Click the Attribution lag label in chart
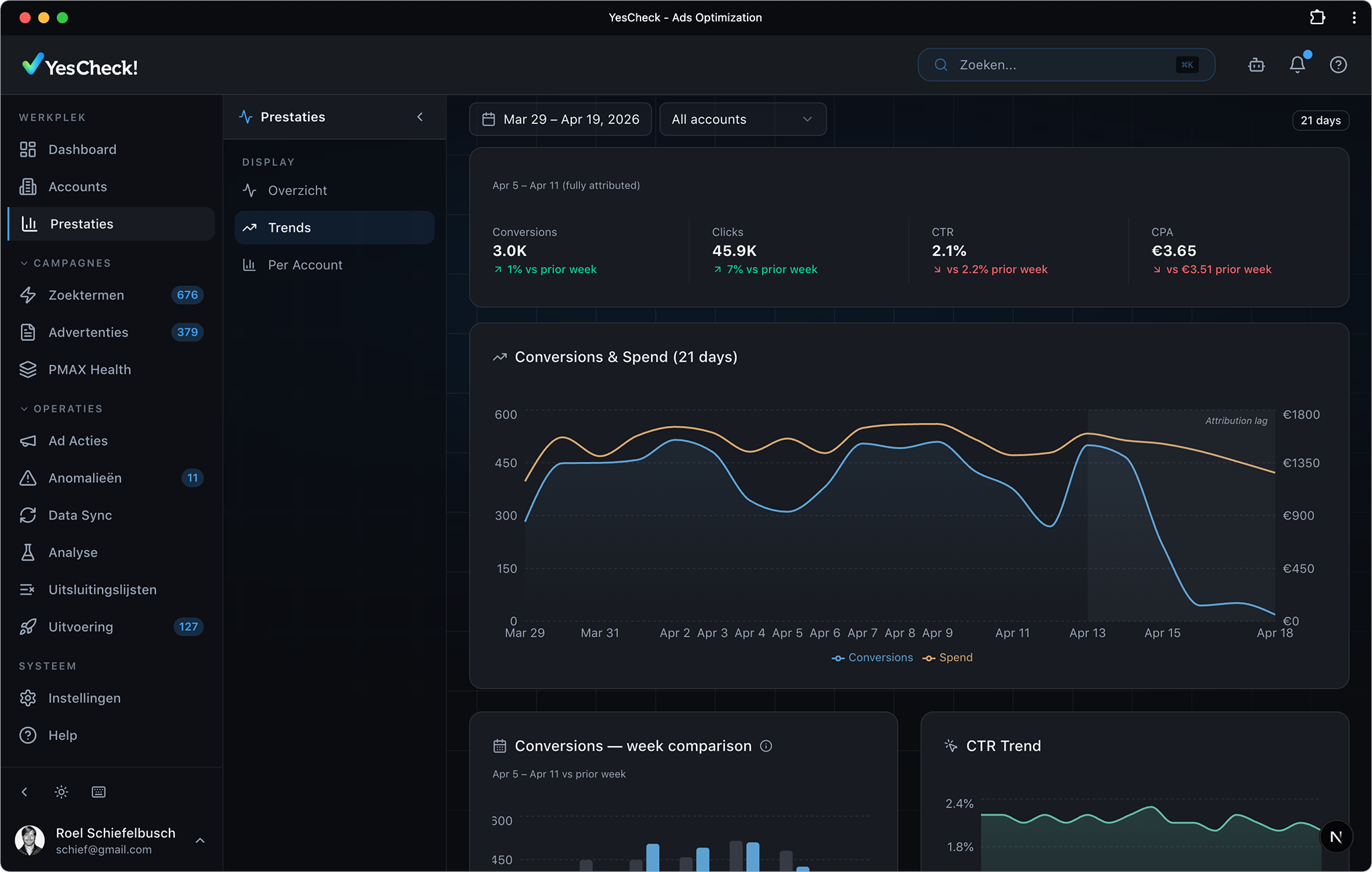The image size is (1372, 872). click(1236, 421)
